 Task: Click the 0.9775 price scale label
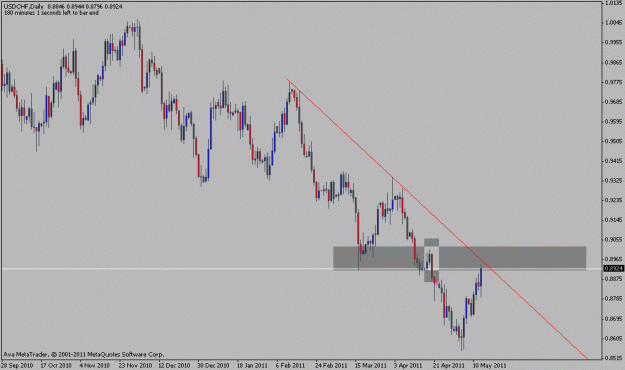coord(614,82)
